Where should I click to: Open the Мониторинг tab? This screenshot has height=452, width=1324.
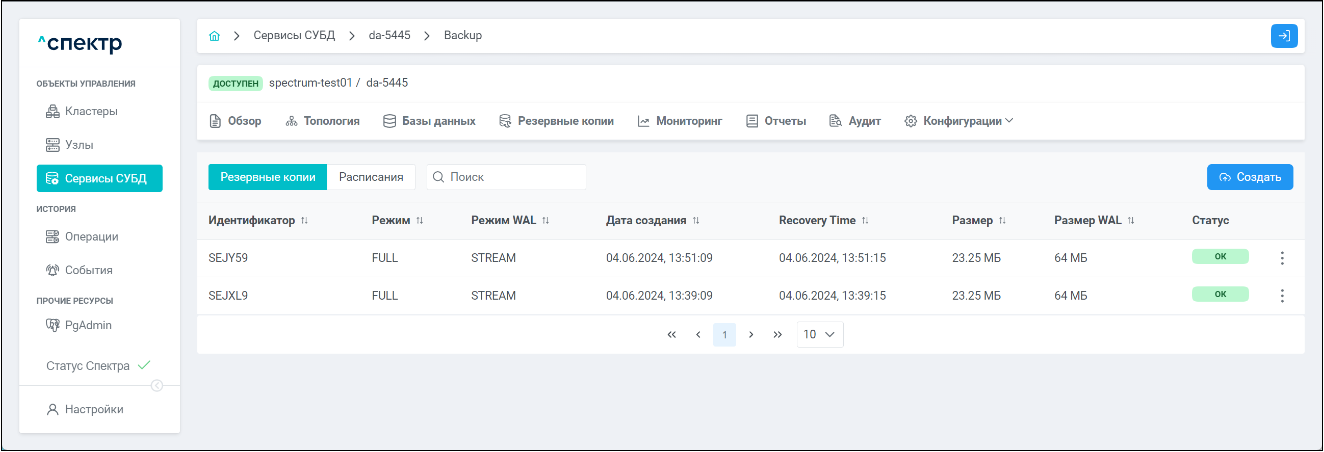coord(679,121)
